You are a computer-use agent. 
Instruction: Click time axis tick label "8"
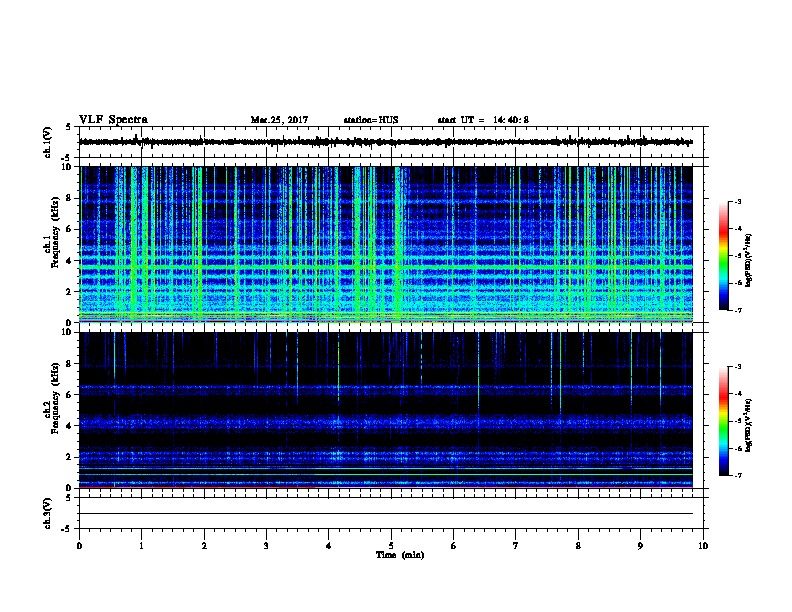coord(578,546)
